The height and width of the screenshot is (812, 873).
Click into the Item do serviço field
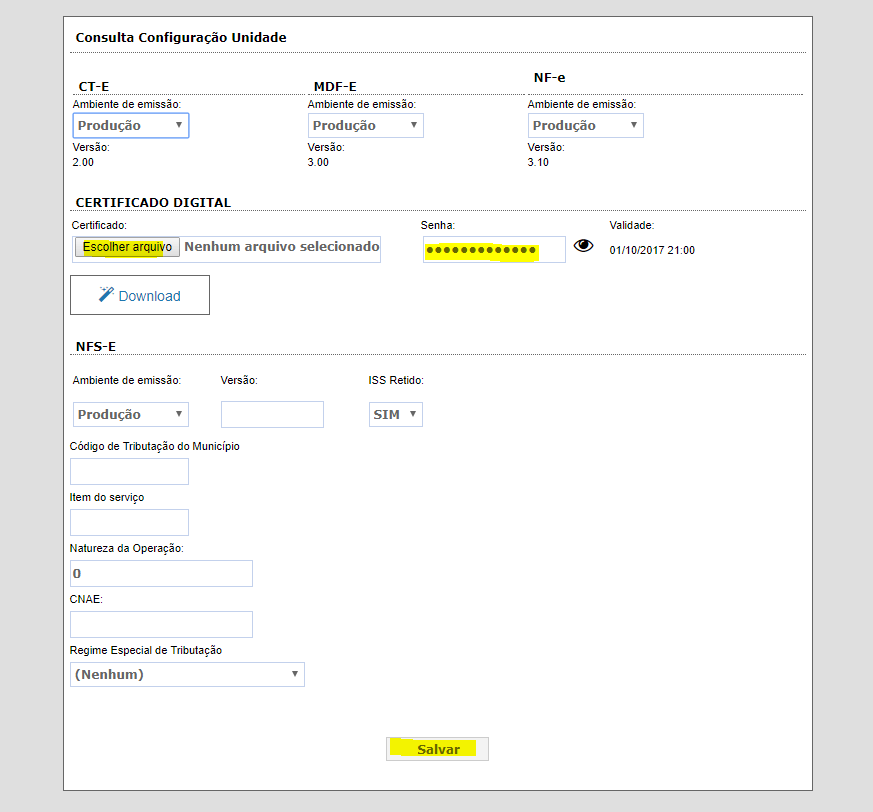(130, 522)
